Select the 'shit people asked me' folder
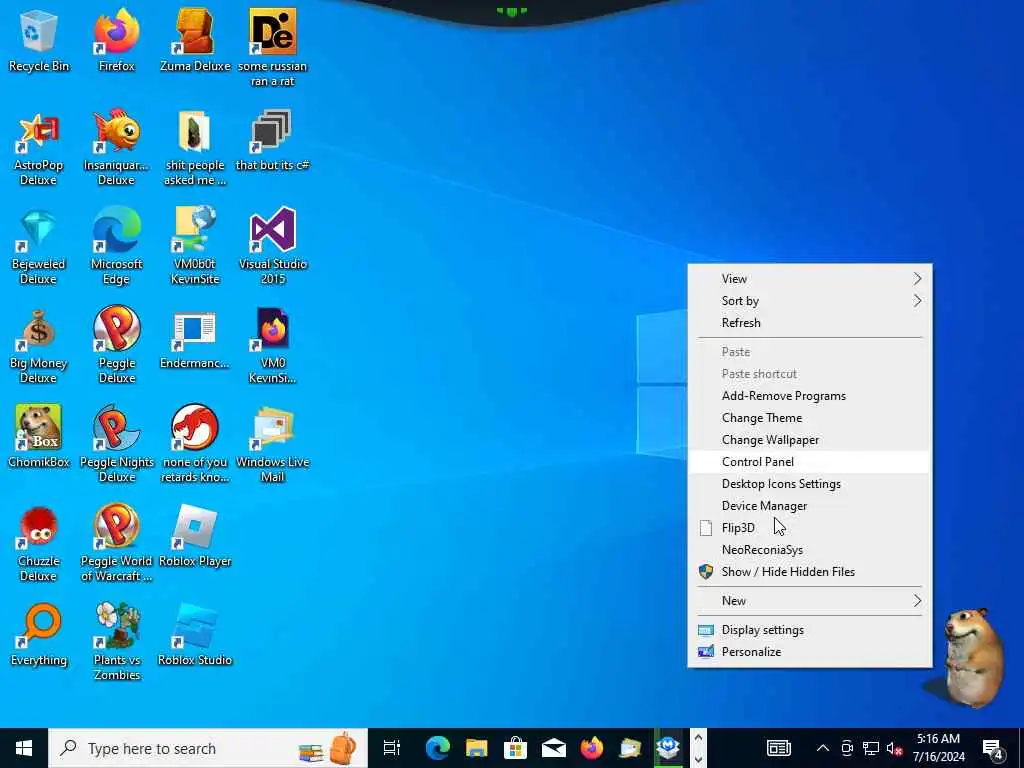 (x=195, y=148)
